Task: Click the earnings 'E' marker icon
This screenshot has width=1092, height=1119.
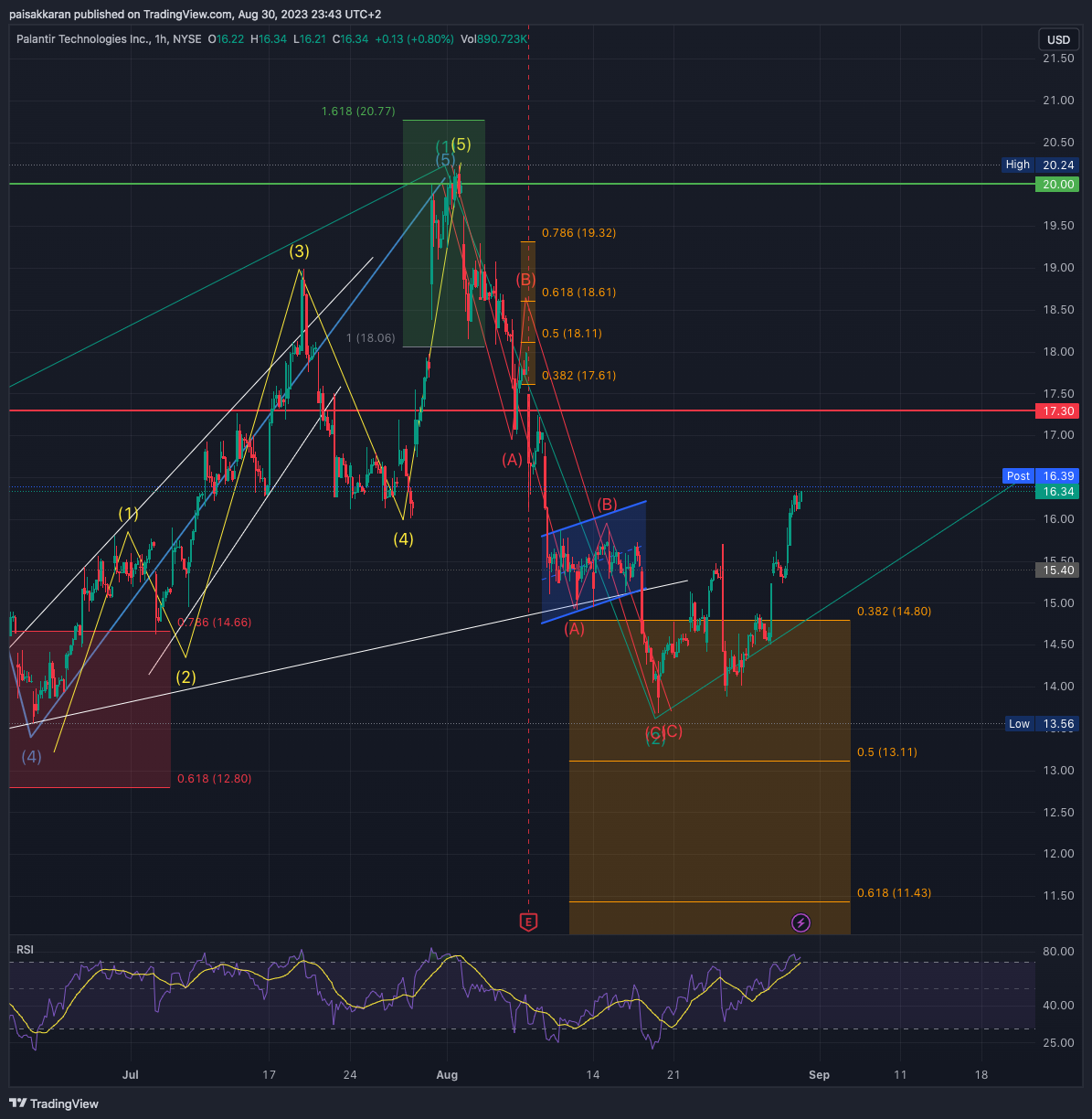Action: click(528, 922)
